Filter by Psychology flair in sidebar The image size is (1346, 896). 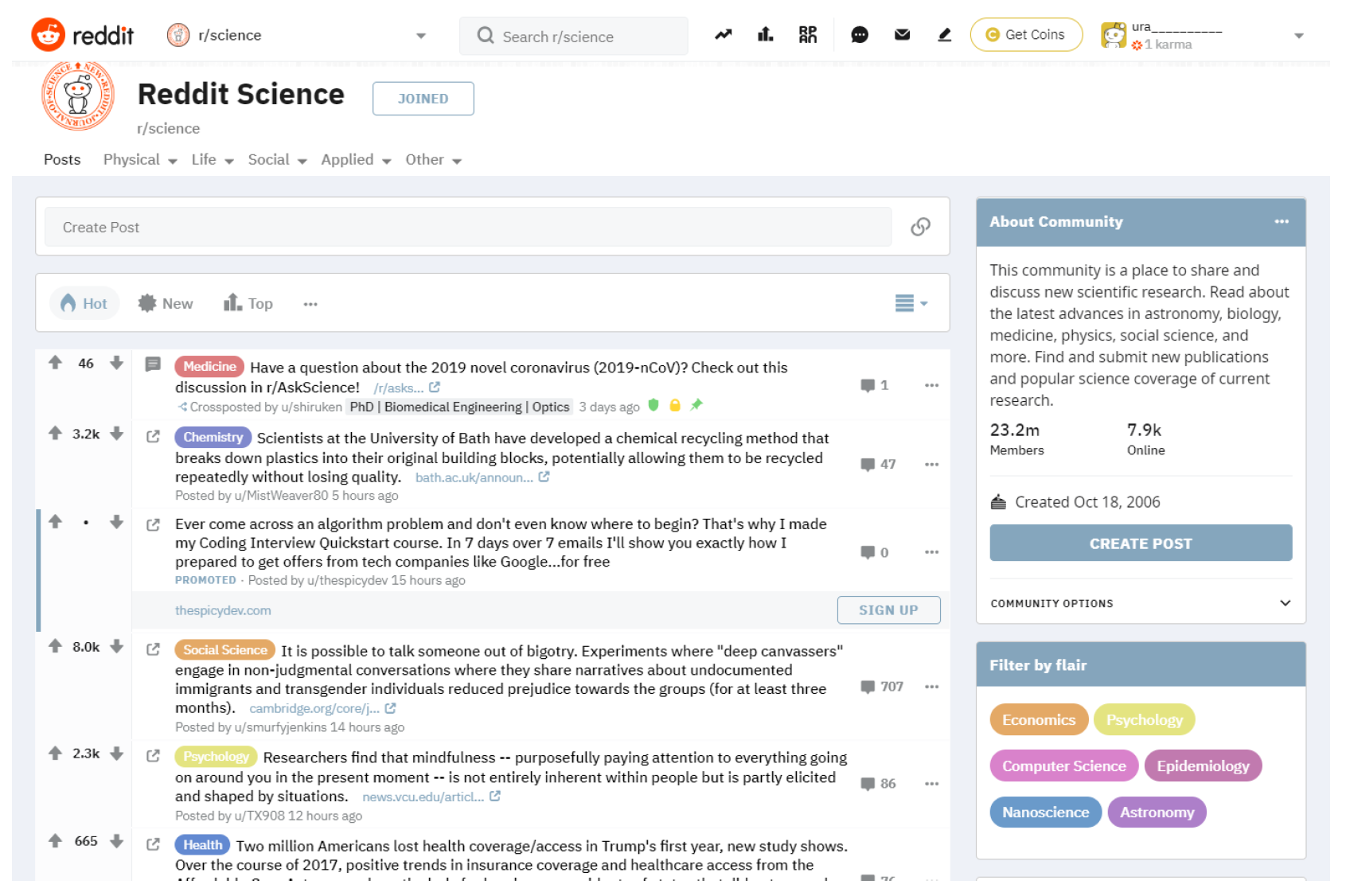1145,719
